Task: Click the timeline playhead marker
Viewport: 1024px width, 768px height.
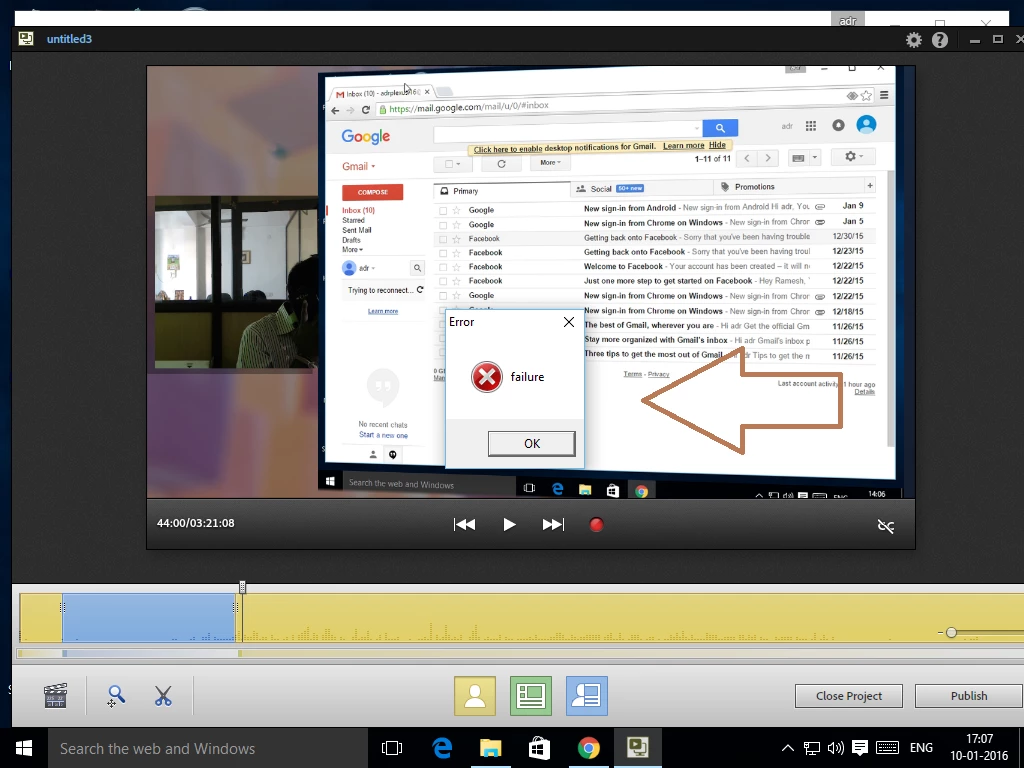Action: pos(242,586)
